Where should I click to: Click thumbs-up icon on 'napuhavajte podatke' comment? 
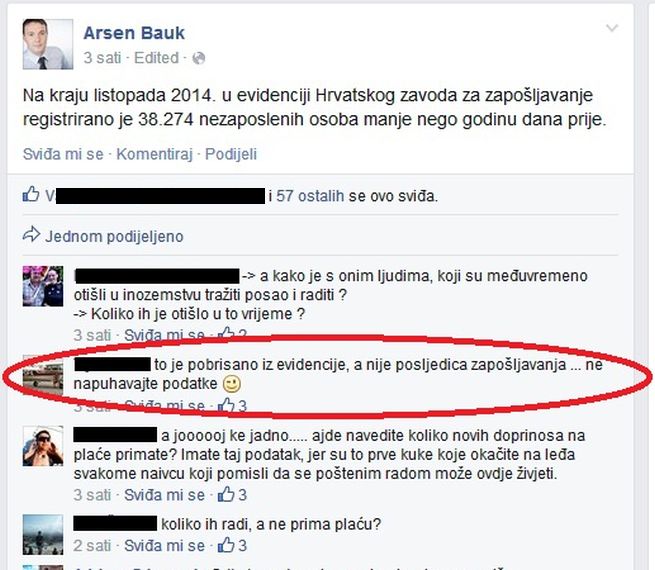226,405
